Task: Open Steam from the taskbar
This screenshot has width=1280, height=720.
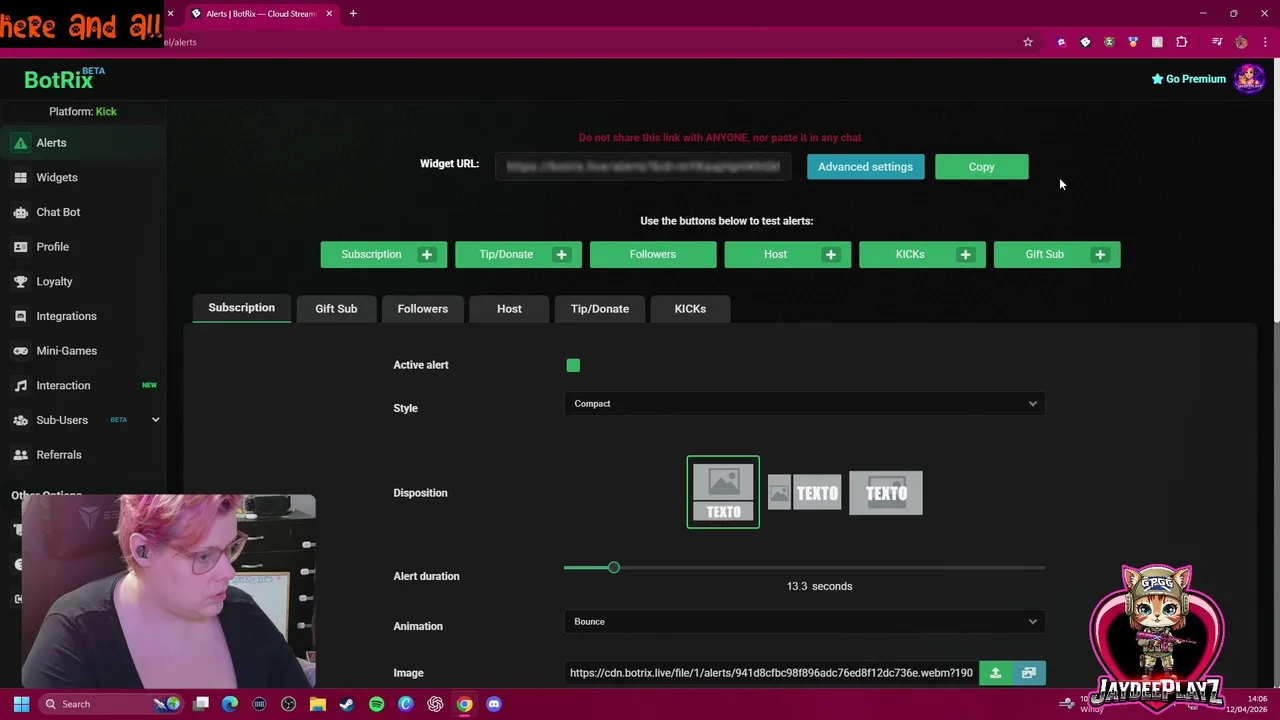Action: pyautogui.click(x=347, y=704)
